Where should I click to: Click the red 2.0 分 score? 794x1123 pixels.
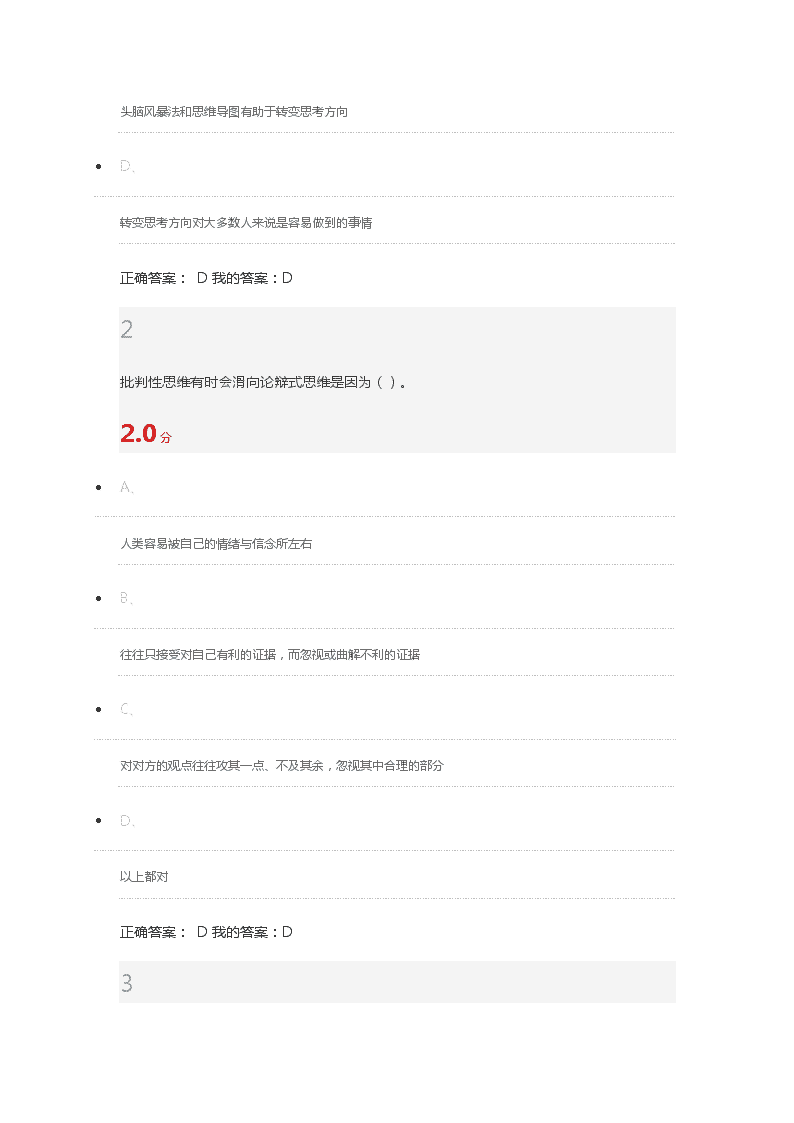click(146, 433)
